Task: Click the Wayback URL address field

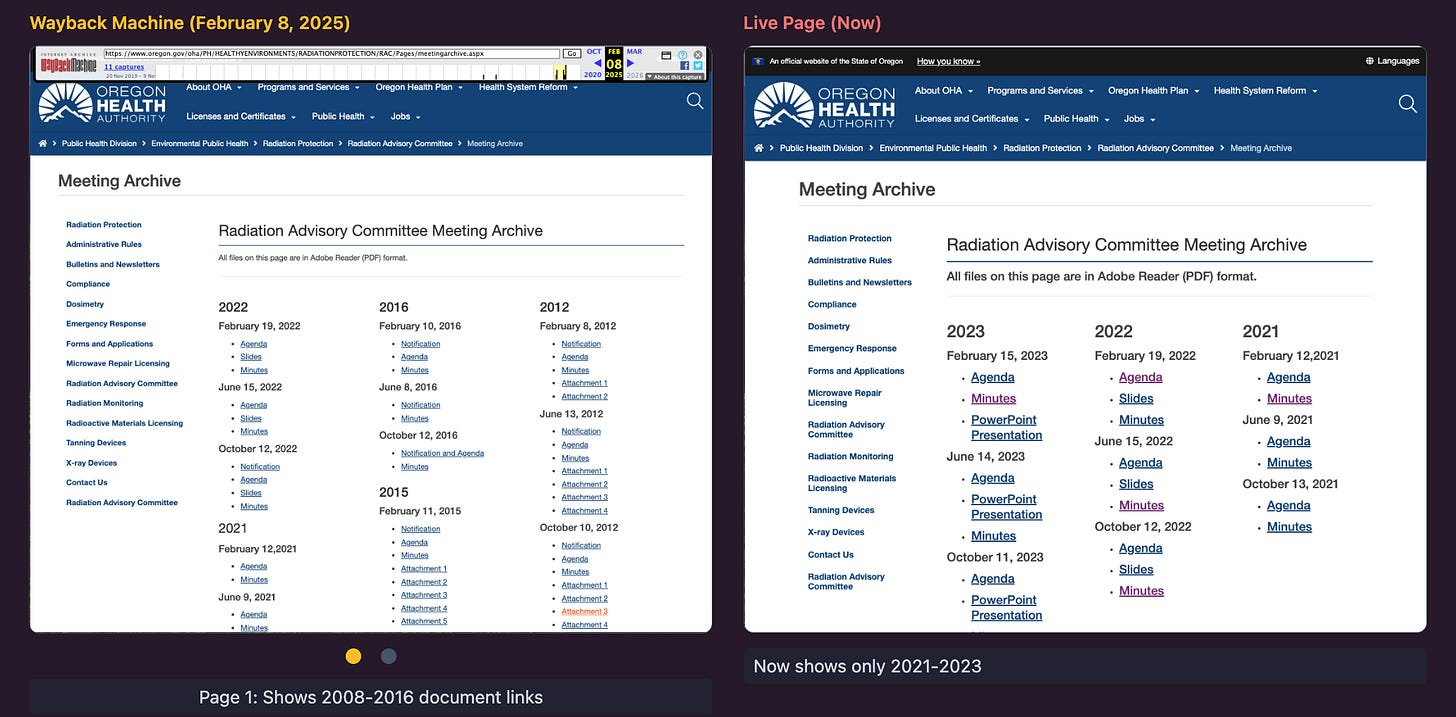Action: 331,53
